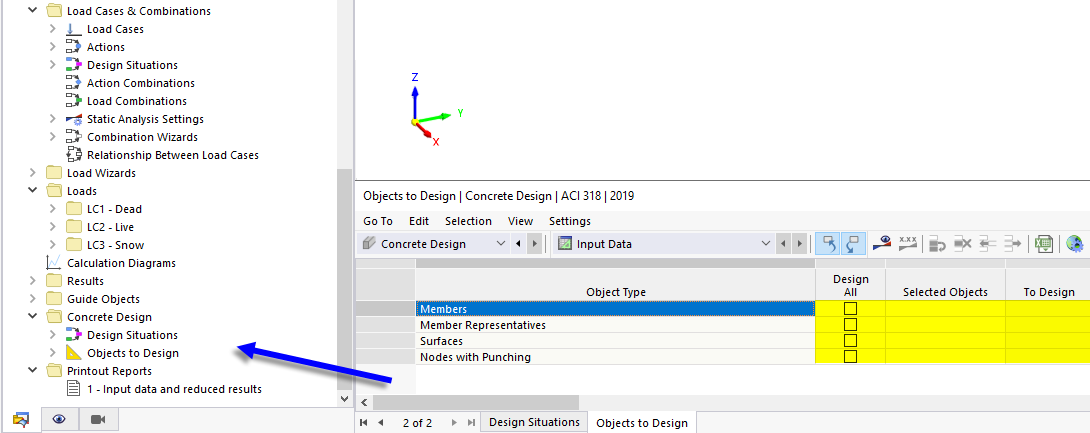Toggle select-in-table sync button in table toolbar

(853, 243)
